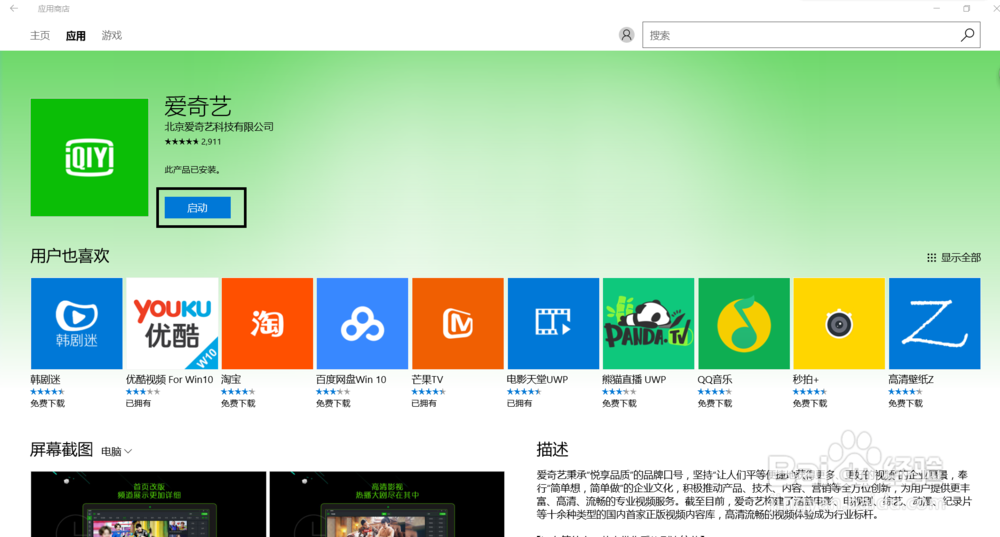Open the 高清壁纸Z app tile

[935, 323]
